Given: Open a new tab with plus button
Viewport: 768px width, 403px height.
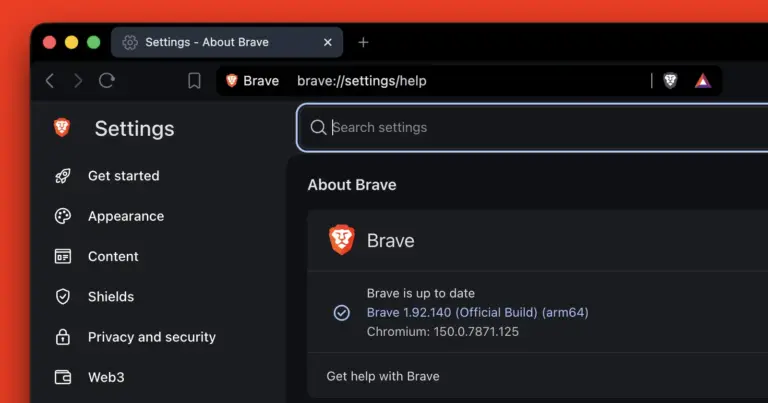Looking at the screenshot, I should [363, 43].
